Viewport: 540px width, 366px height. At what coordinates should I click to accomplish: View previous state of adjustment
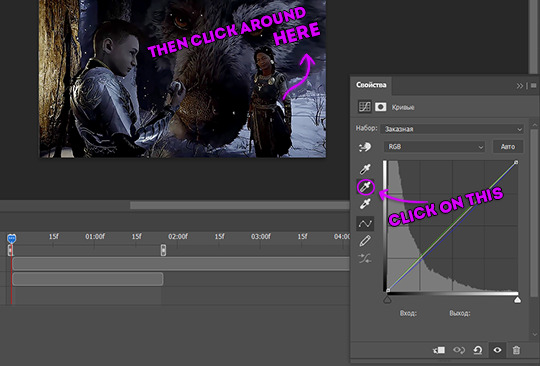click(x=459, y=350)
